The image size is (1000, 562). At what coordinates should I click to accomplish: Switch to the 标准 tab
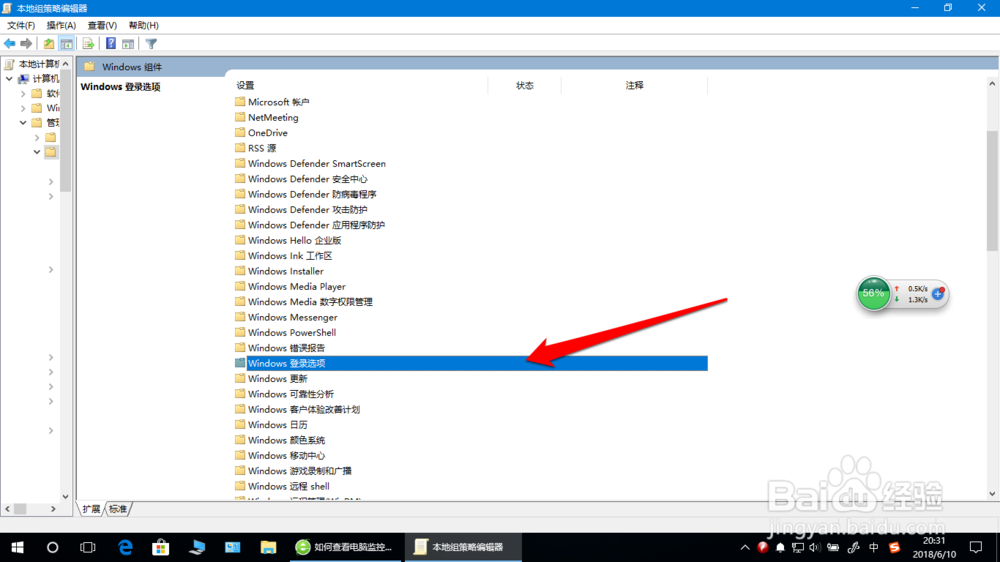(x=118, y=509)
